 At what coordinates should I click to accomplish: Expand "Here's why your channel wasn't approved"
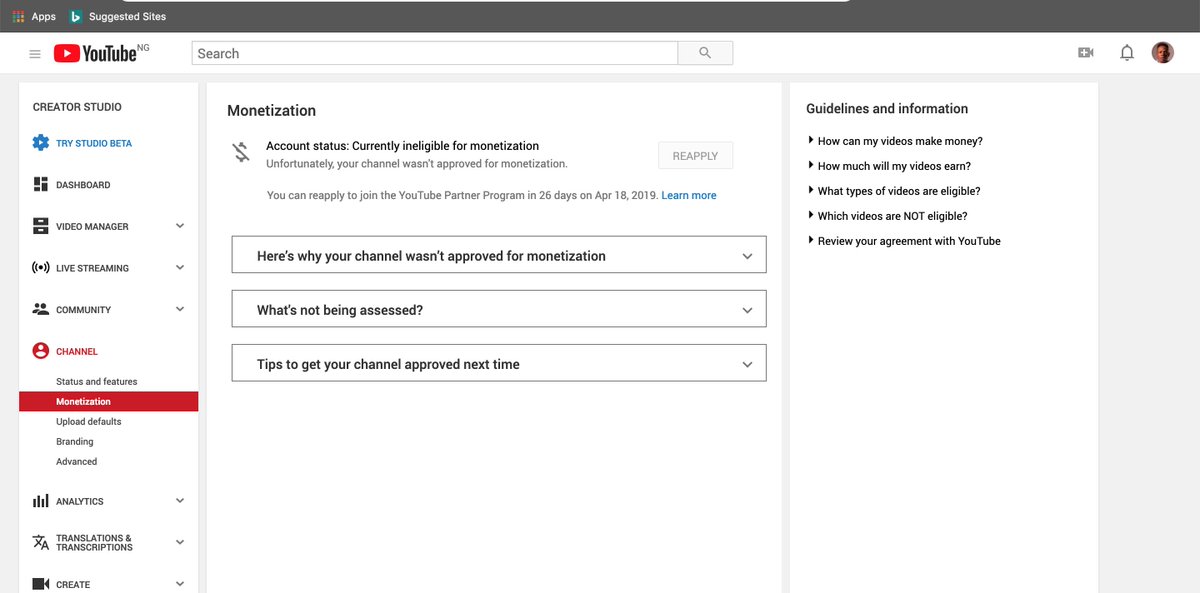[x=499, y=255]
